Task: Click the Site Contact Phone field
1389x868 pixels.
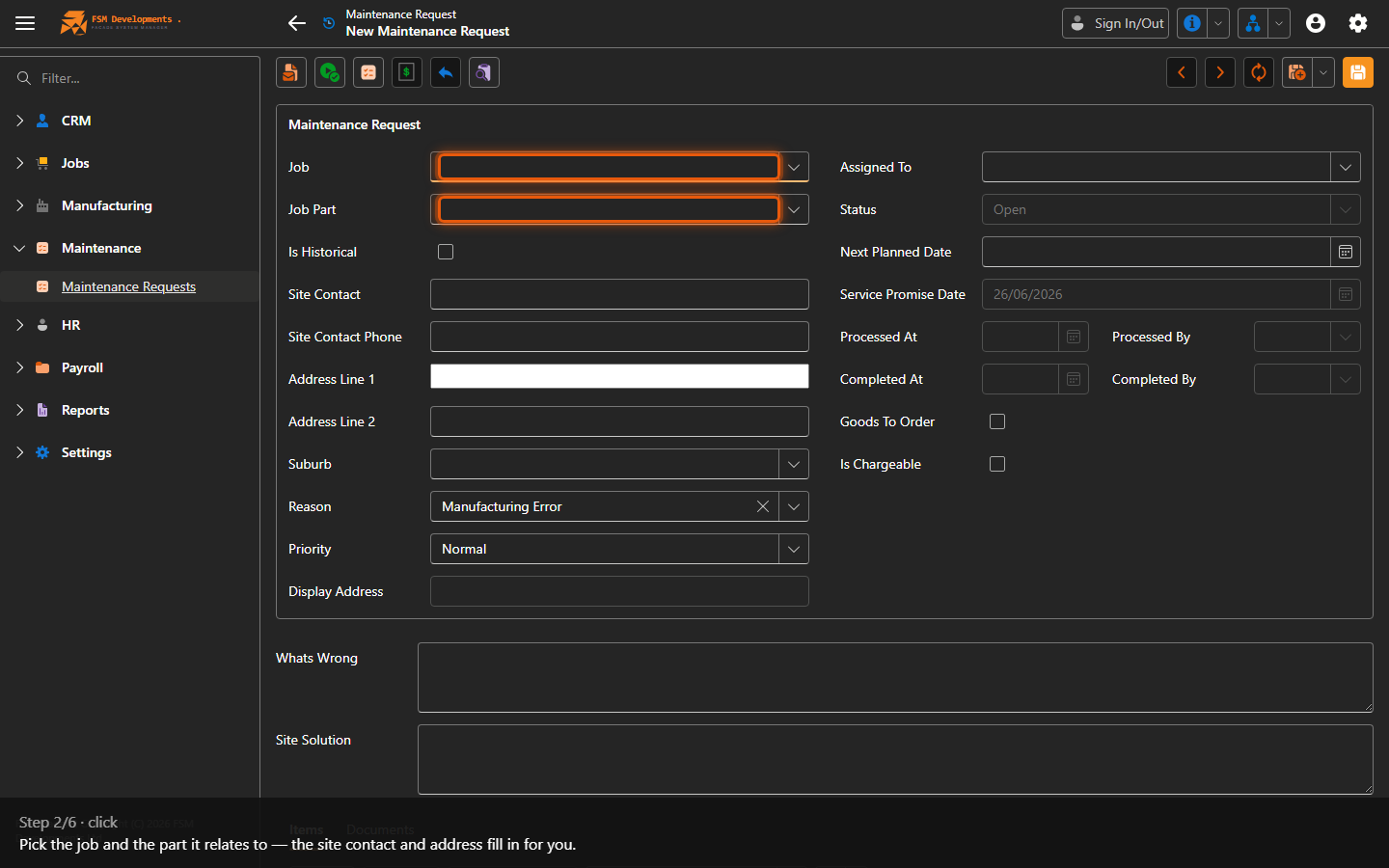Action: click(619, 337)
